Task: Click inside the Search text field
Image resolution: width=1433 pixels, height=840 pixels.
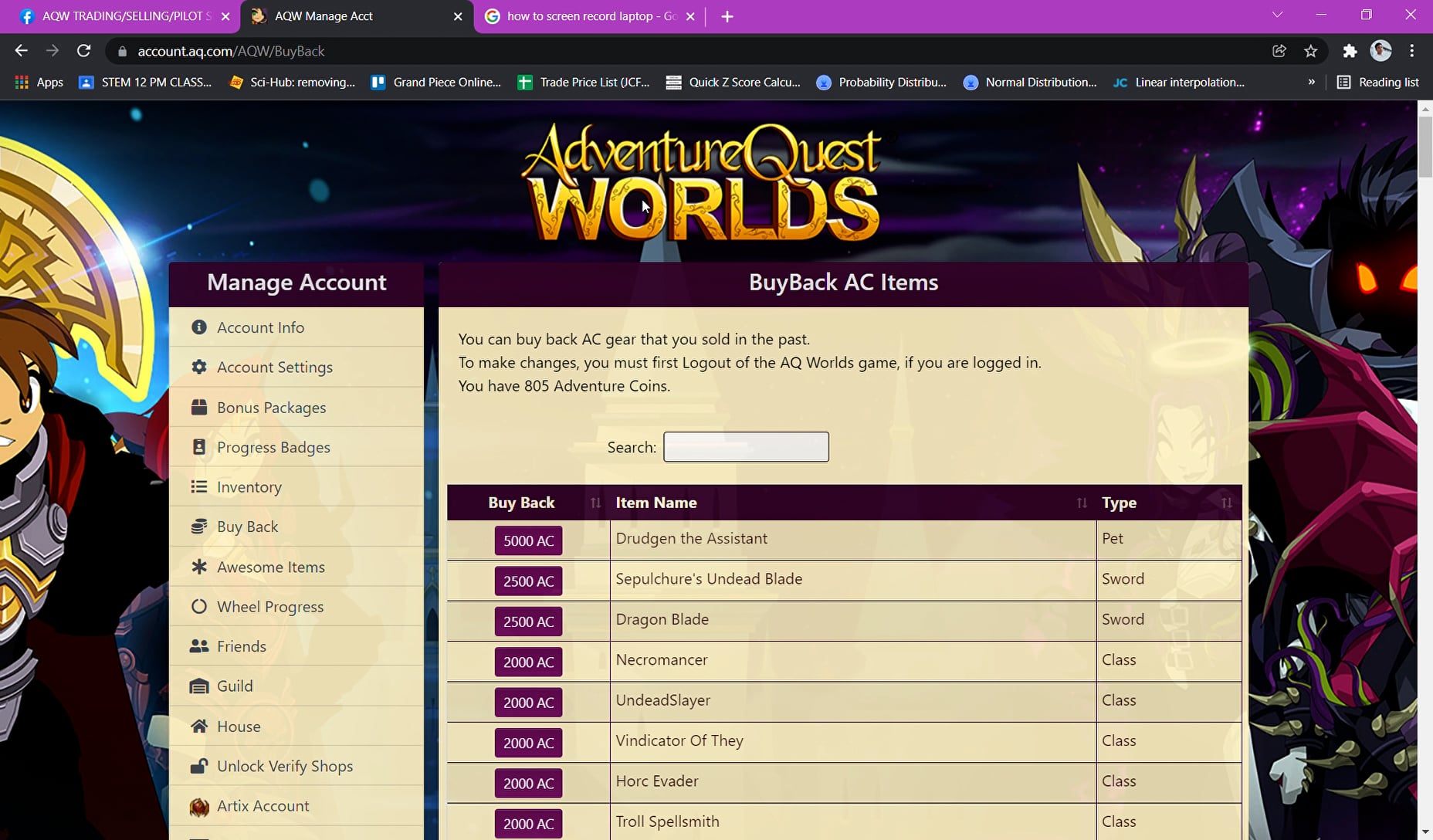Action: [x=745, y=447]
